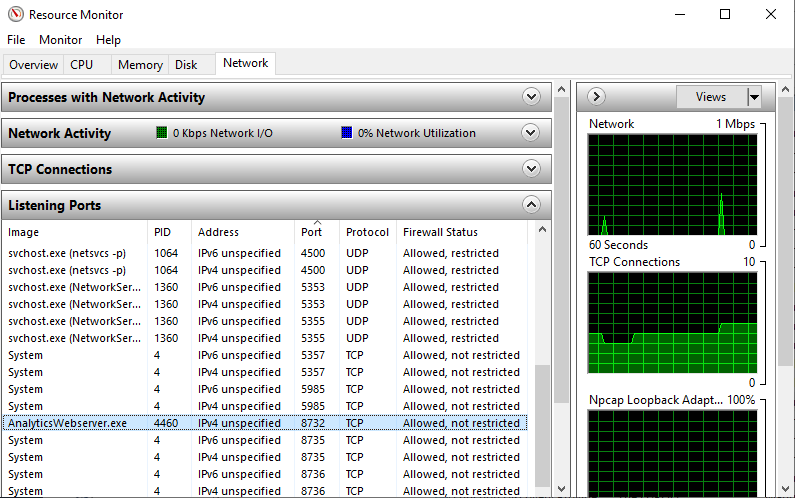The width and height of the screenshot is (795, 498).
Task: Click main pane scroll up arrow
Action: 561,90
